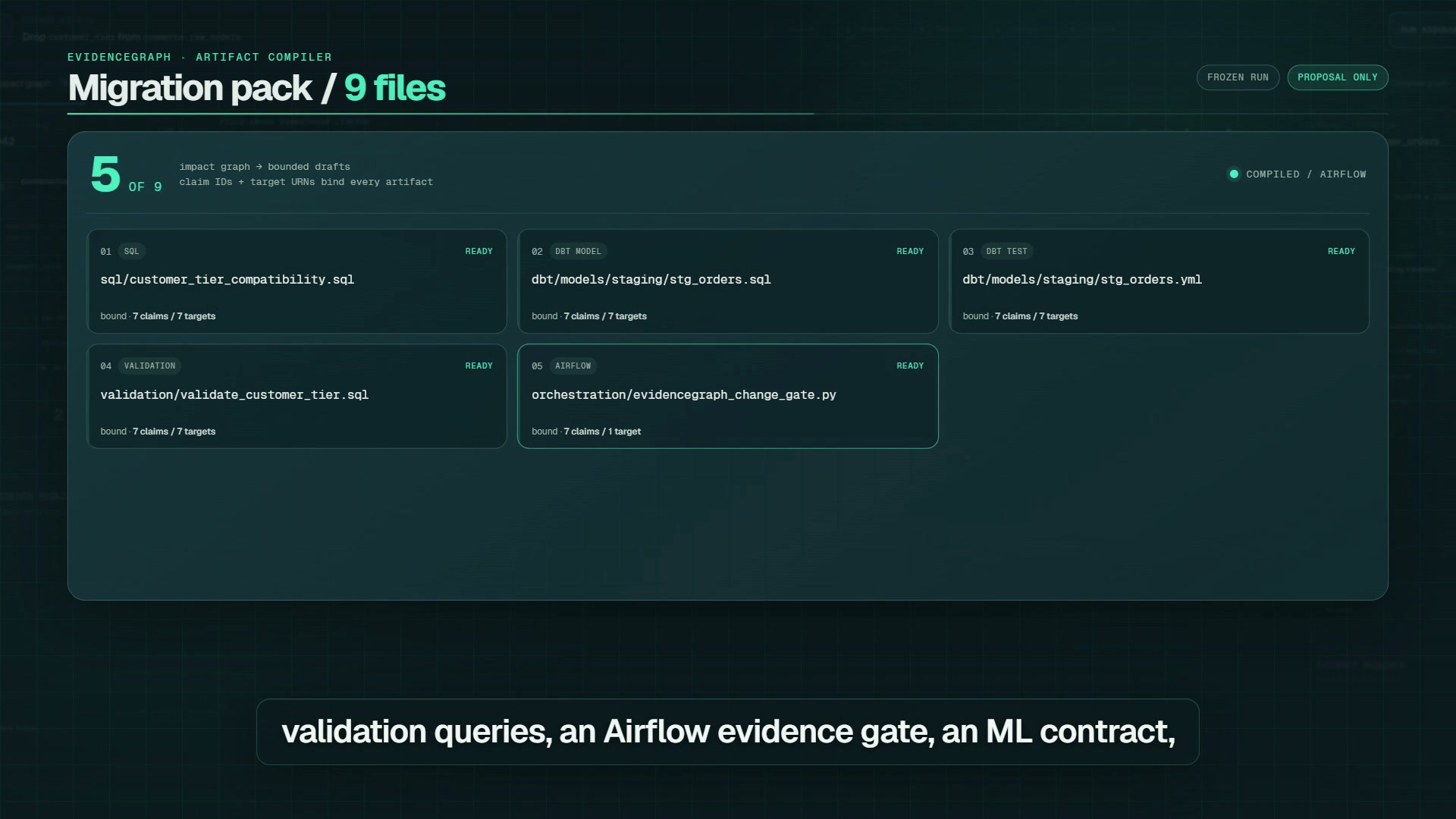Click READY status on Airflow card
Image resolution: width=1456 pixels, height=819 pixels.
pyautogui.click(x=910, y=366)
